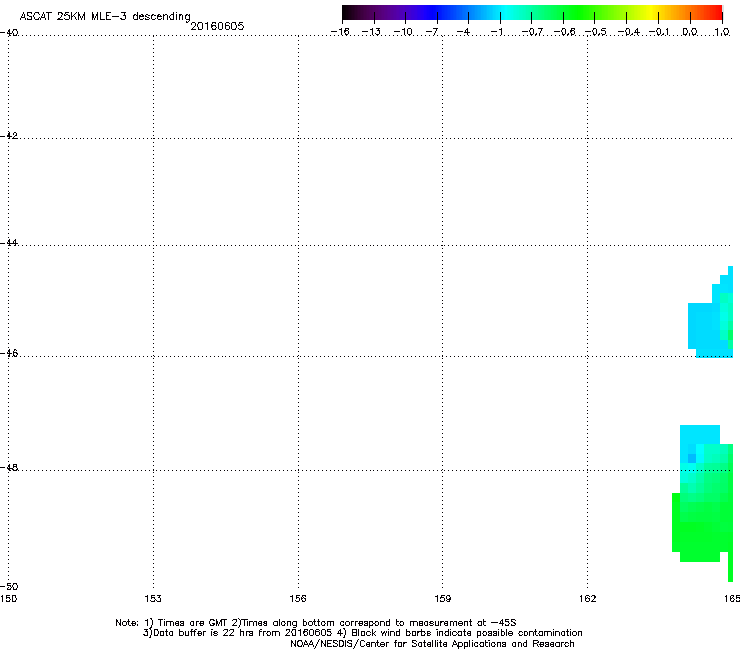Click the longitude axis label 153

(x=153, y=599)
